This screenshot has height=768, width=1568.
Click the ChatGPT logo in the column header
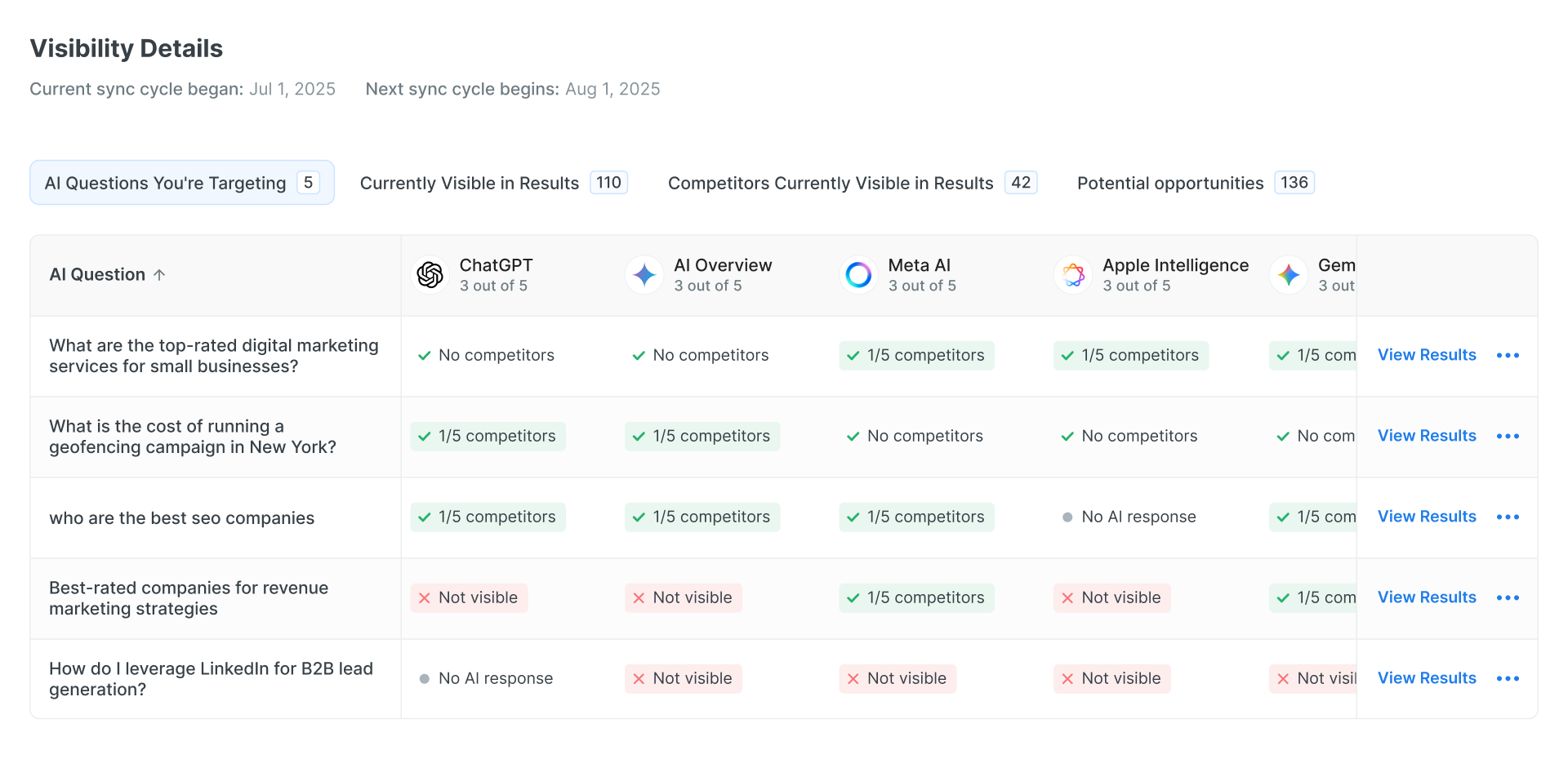[429, 274]
